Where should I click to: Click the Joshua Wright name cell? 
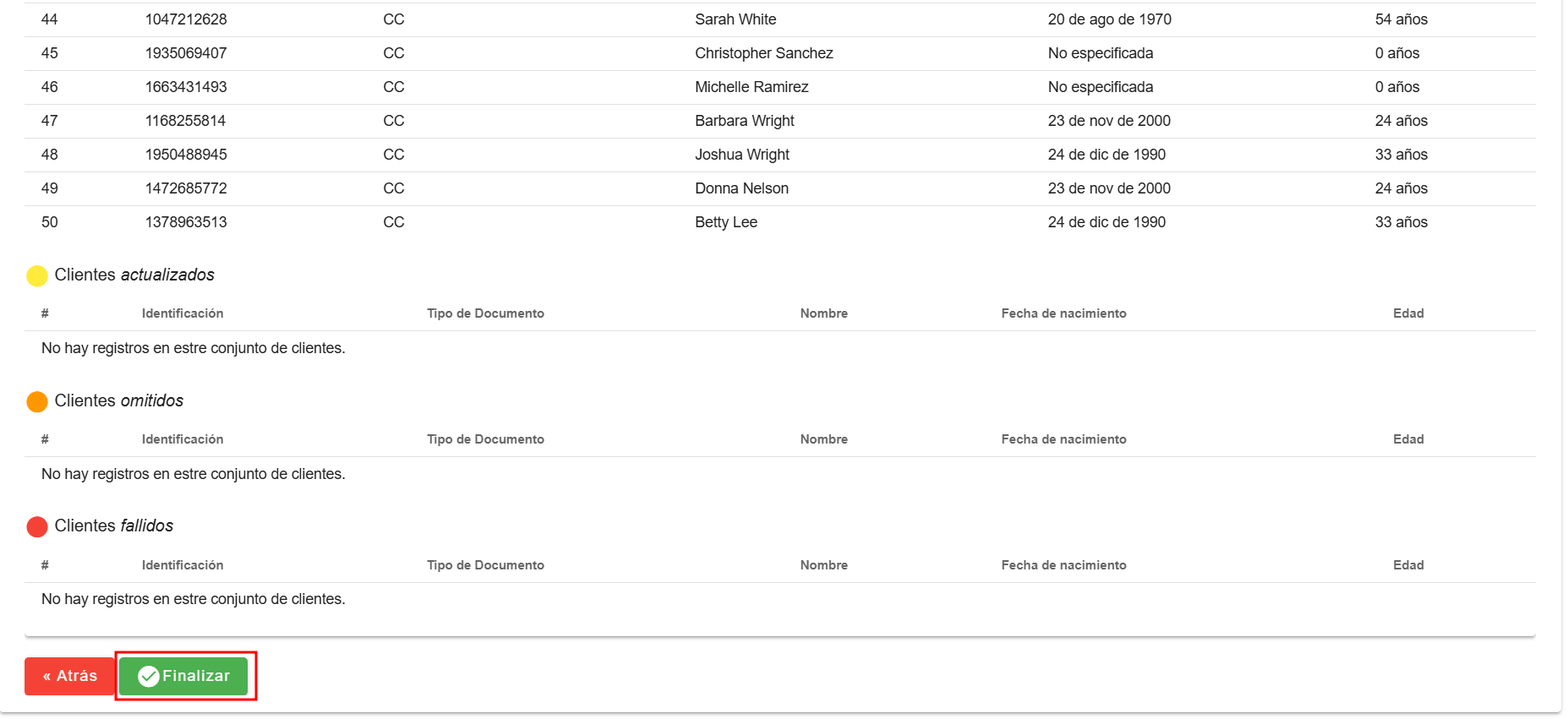741,155
